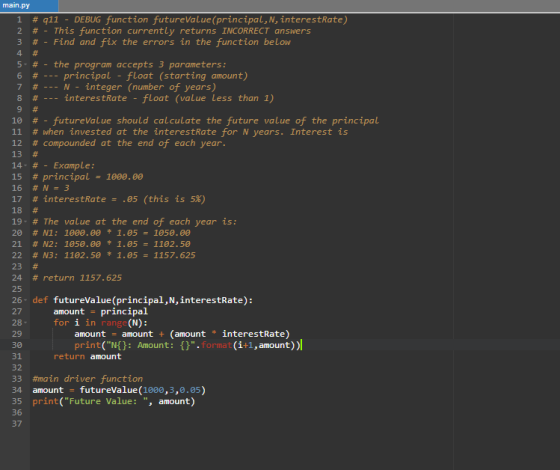Click 'The value at the end of each year is' comment

click(135, 222)
